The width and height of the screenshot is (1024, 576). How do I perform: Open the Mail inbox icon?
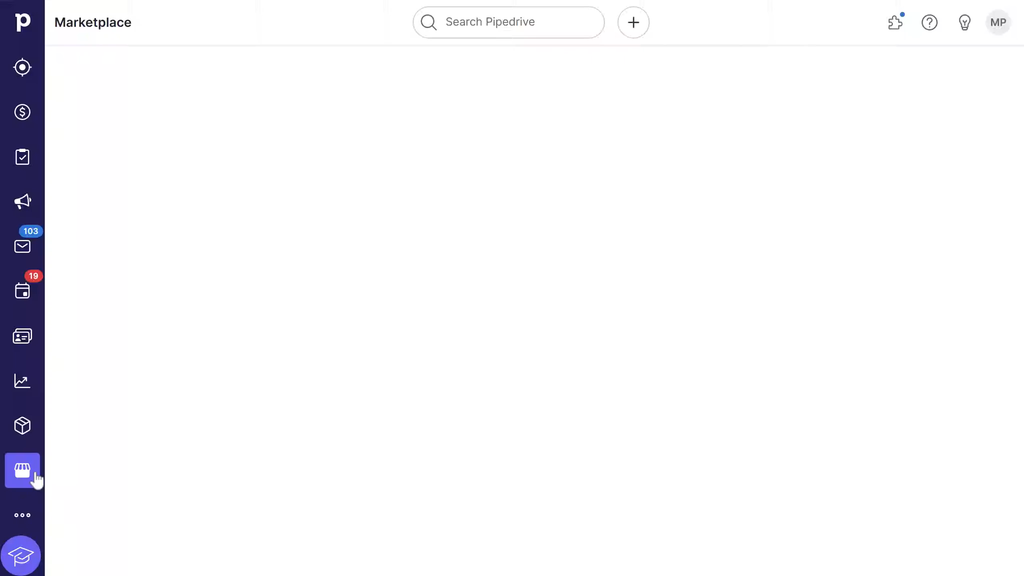22,247
